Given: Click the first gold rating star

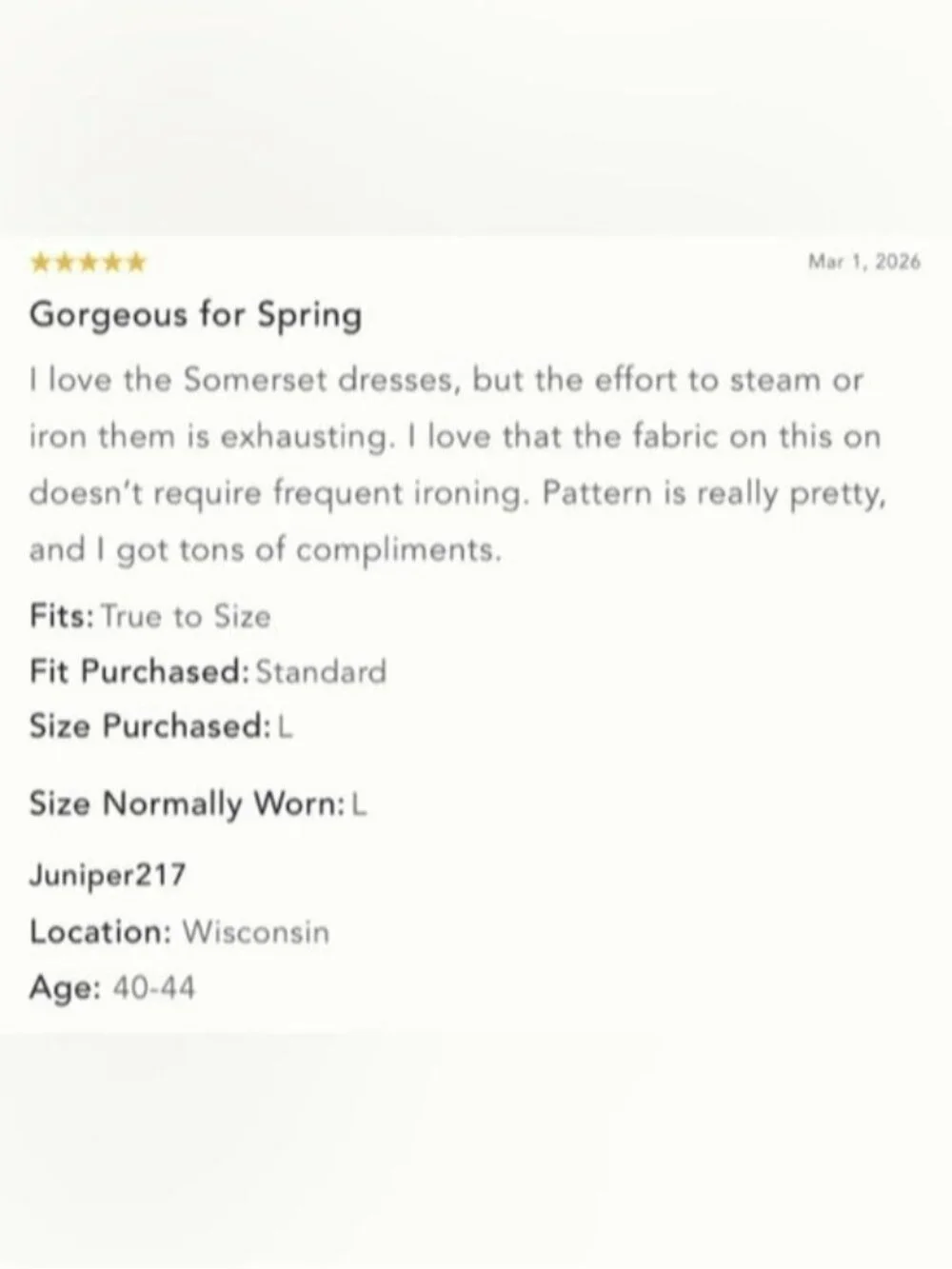Looking at the screenshot, I should coord(40,263).
